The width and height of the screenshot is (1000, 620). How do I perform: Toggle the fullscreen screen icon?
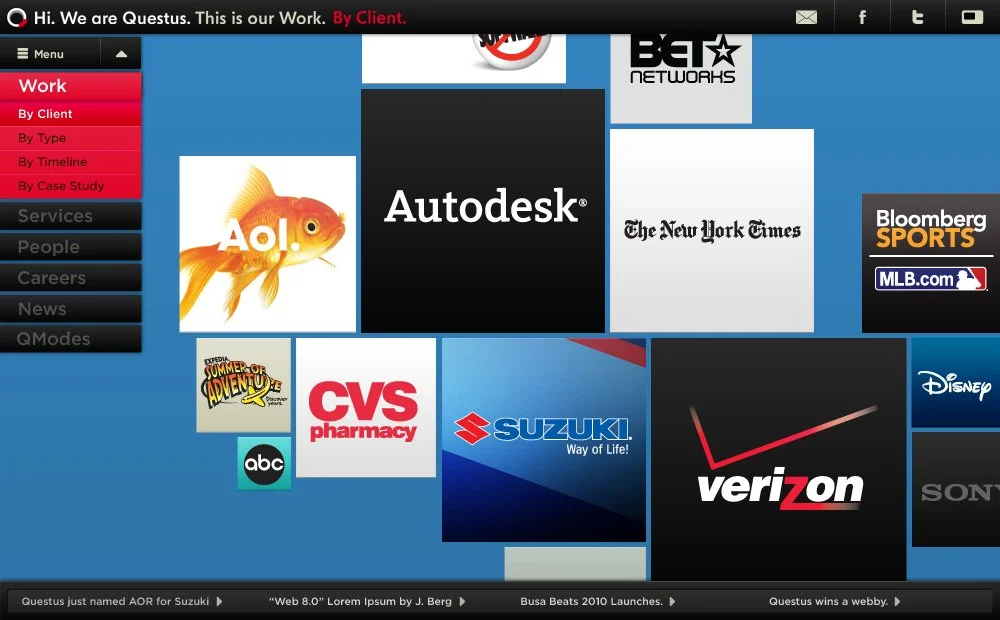(x=972, y=17)
